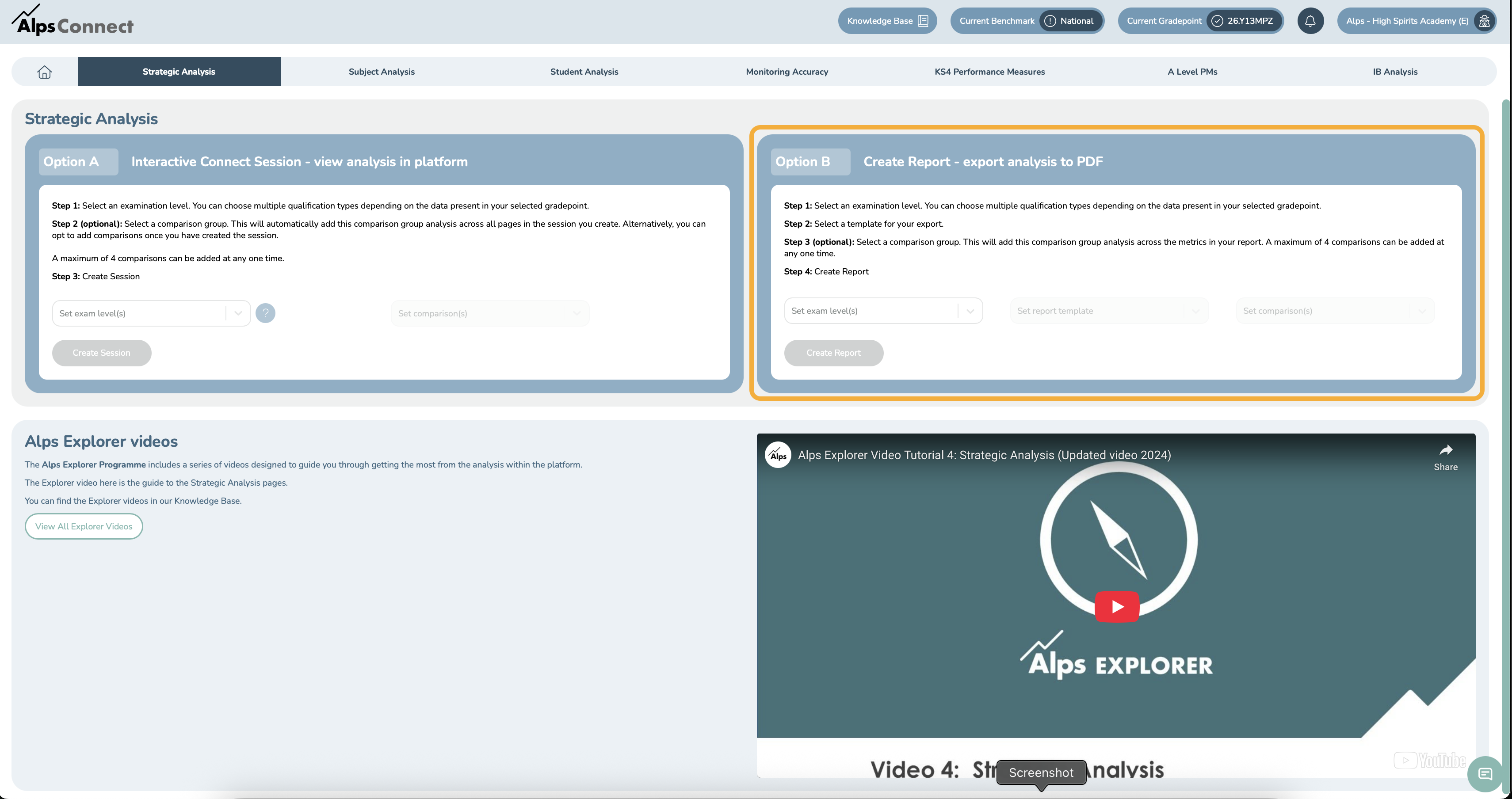
Task: Open the user account avatar icon
Action: click(1484, 21)
